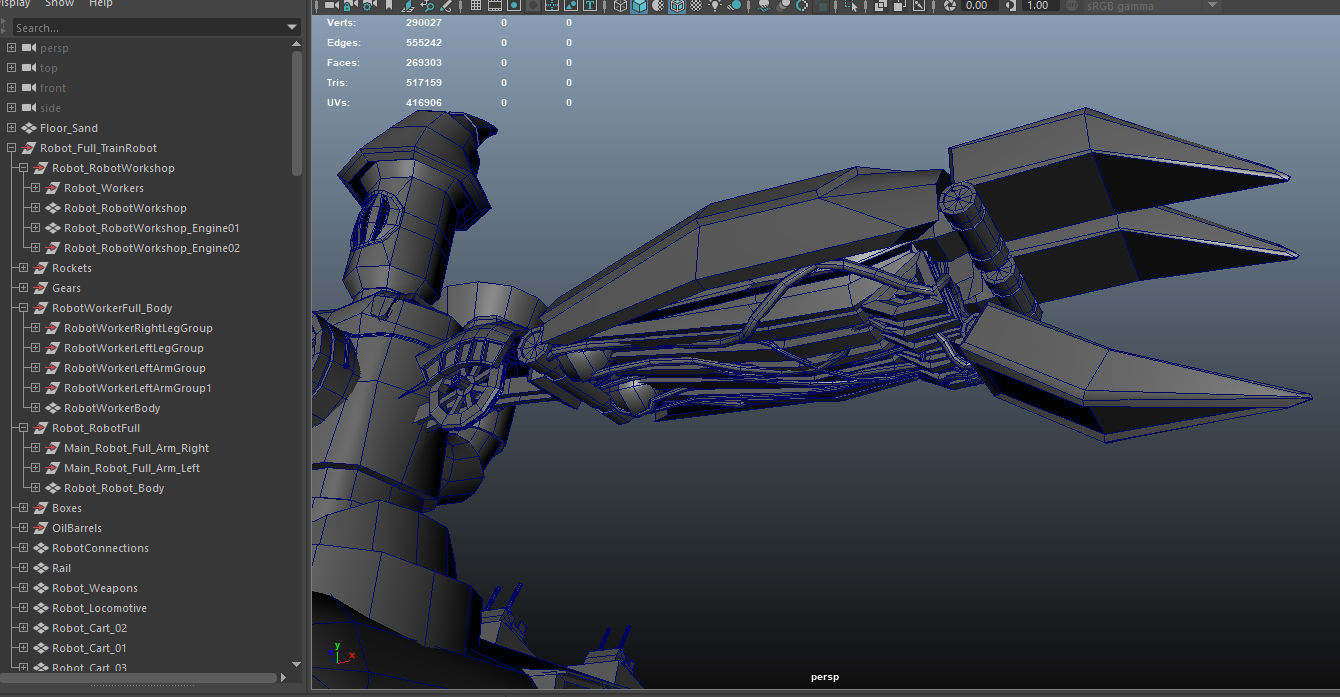Click the Grease Pencil icon
This screenshot has height=697, width=1340.
pyautogui.click(x=446, y=5)
